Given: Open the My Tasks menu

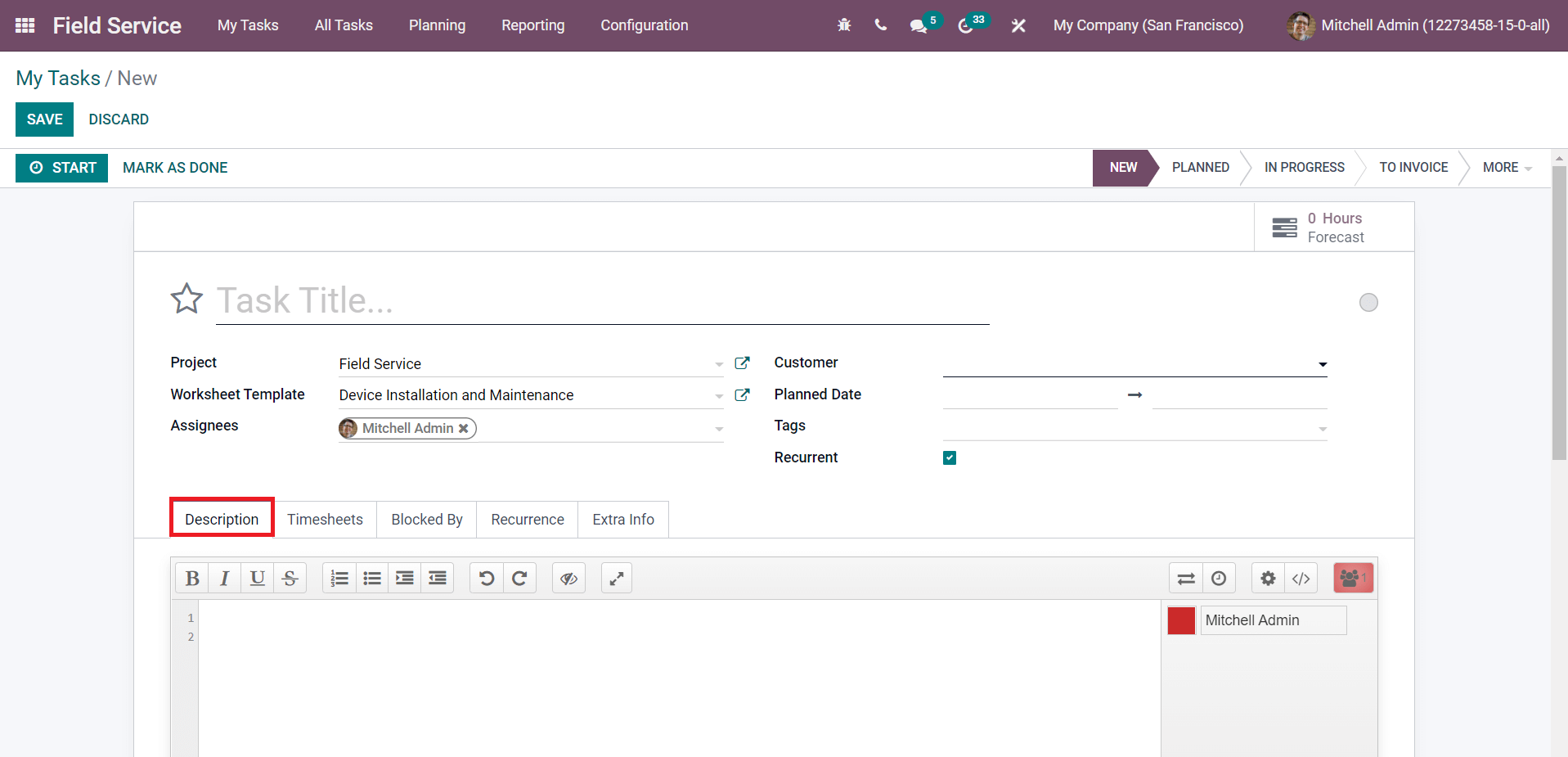Looking at the screenshot, I should (248, 25).
